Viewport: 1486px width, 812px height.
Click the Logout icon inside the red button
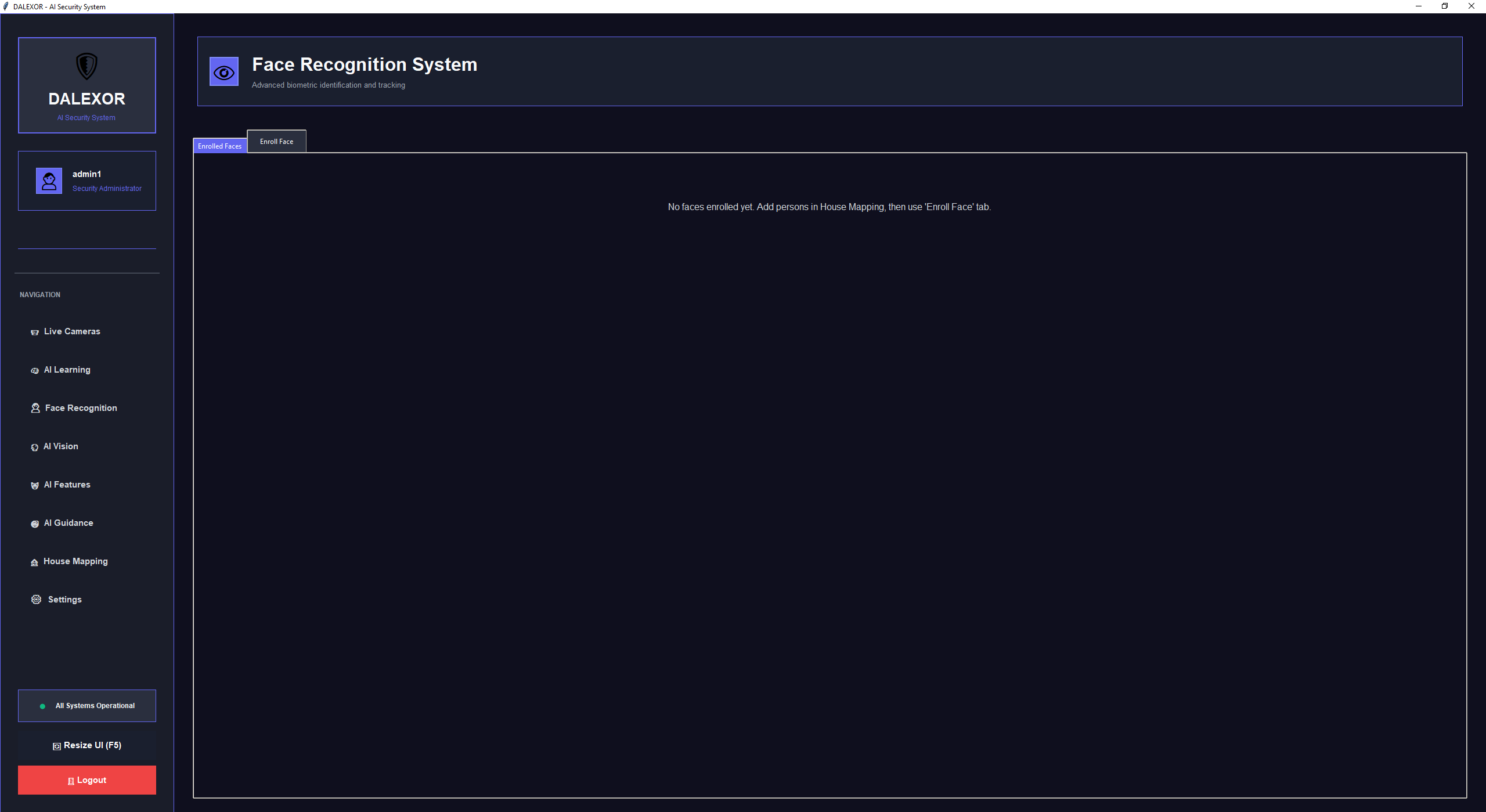pos(71,780)
